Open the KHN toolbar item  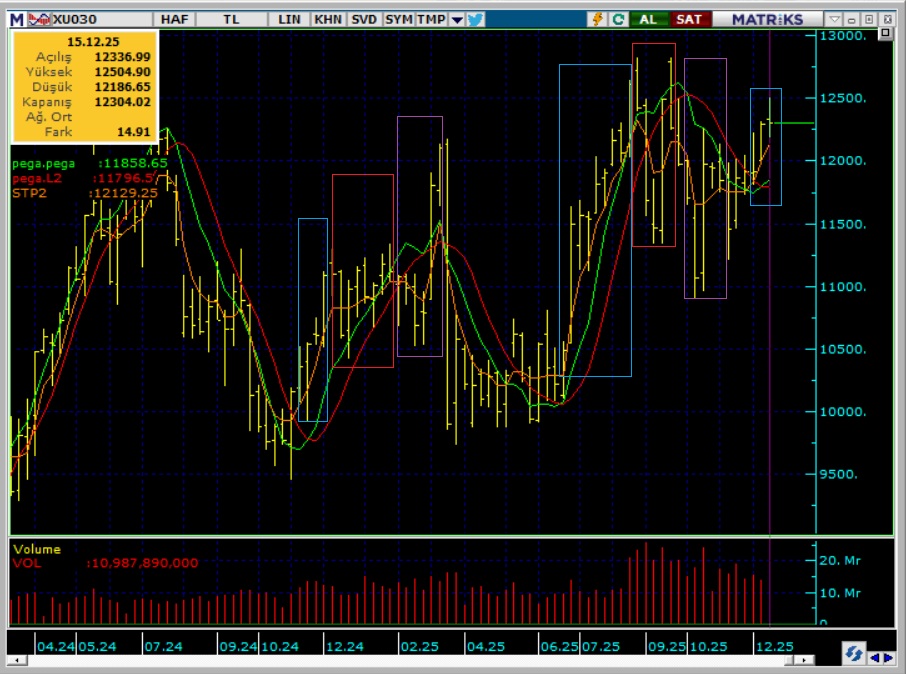tap(327, 19)
